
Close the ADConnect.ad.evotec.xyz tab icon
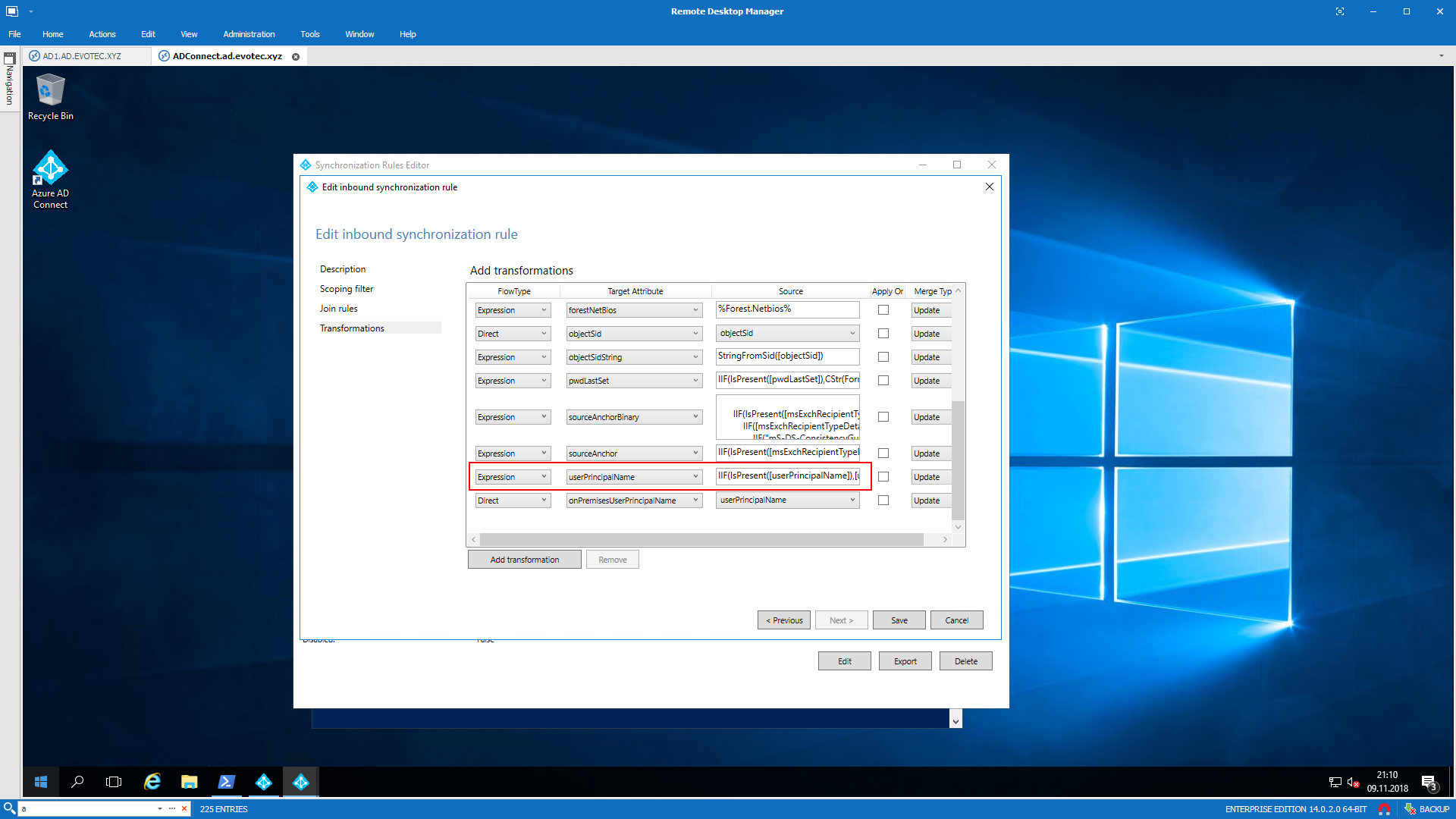296,57
